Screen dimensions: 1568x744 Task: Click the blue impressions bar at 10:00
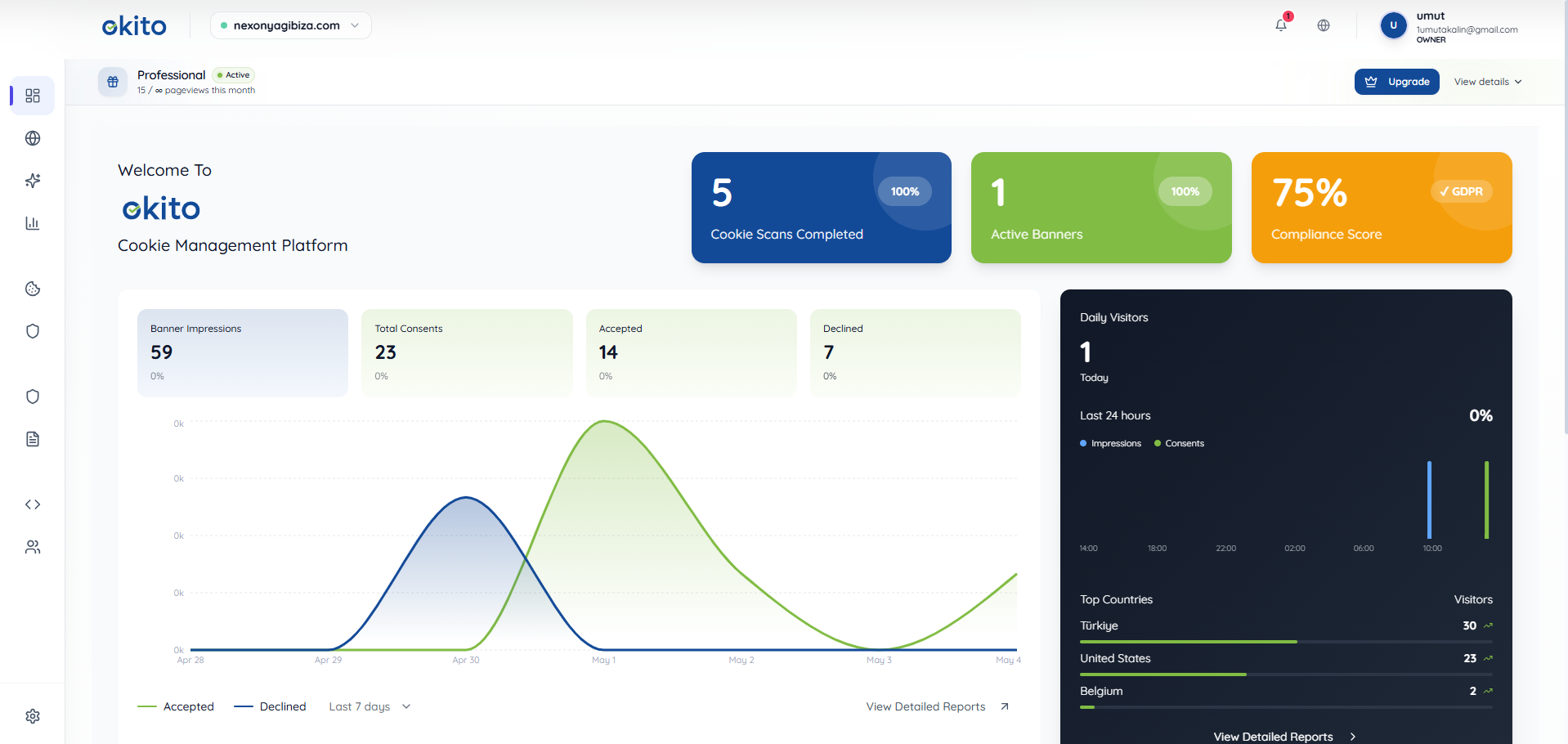pos(1429,500)
